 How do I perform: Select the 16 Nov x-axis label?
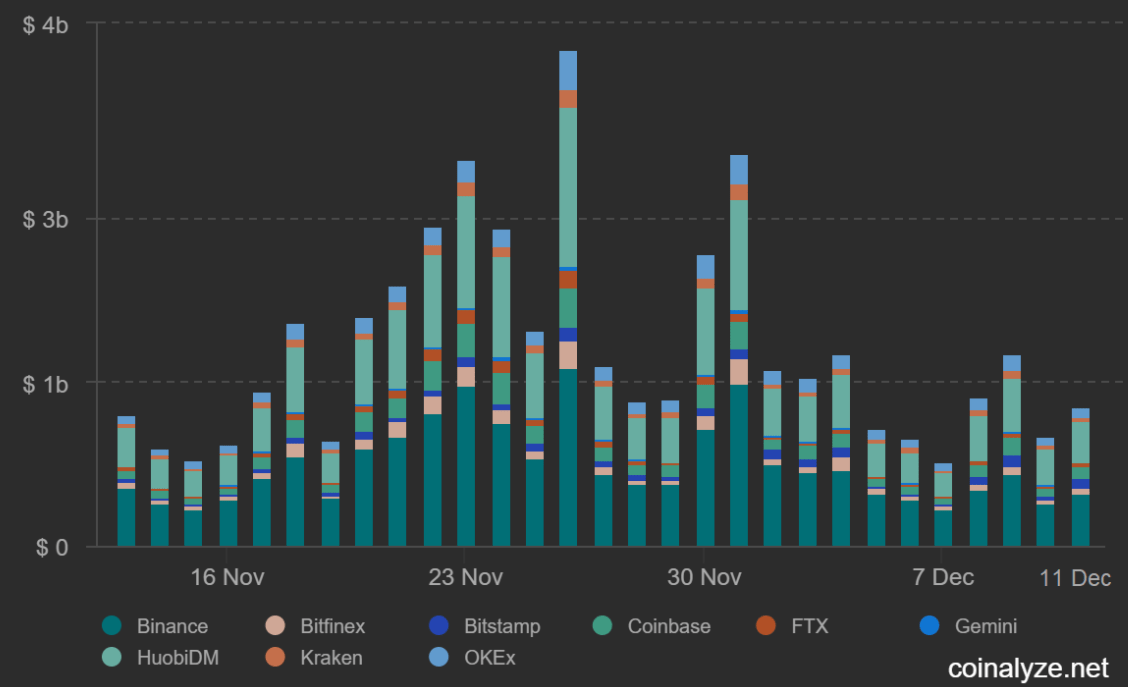click(227, 577)
